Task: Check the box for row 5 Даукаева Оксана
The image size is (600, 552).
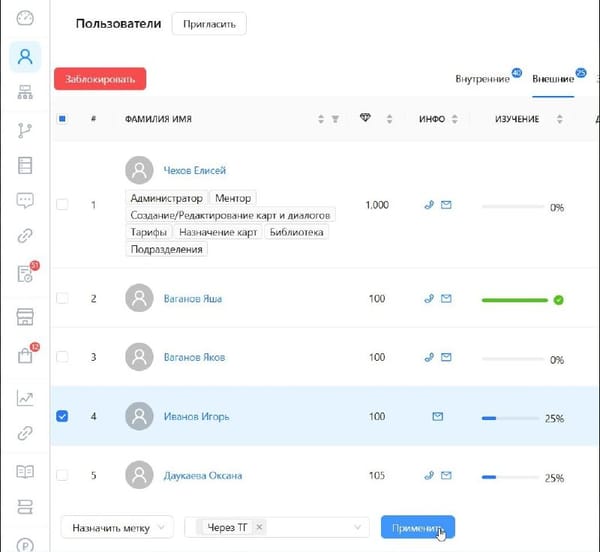Action: click(62, 475)
